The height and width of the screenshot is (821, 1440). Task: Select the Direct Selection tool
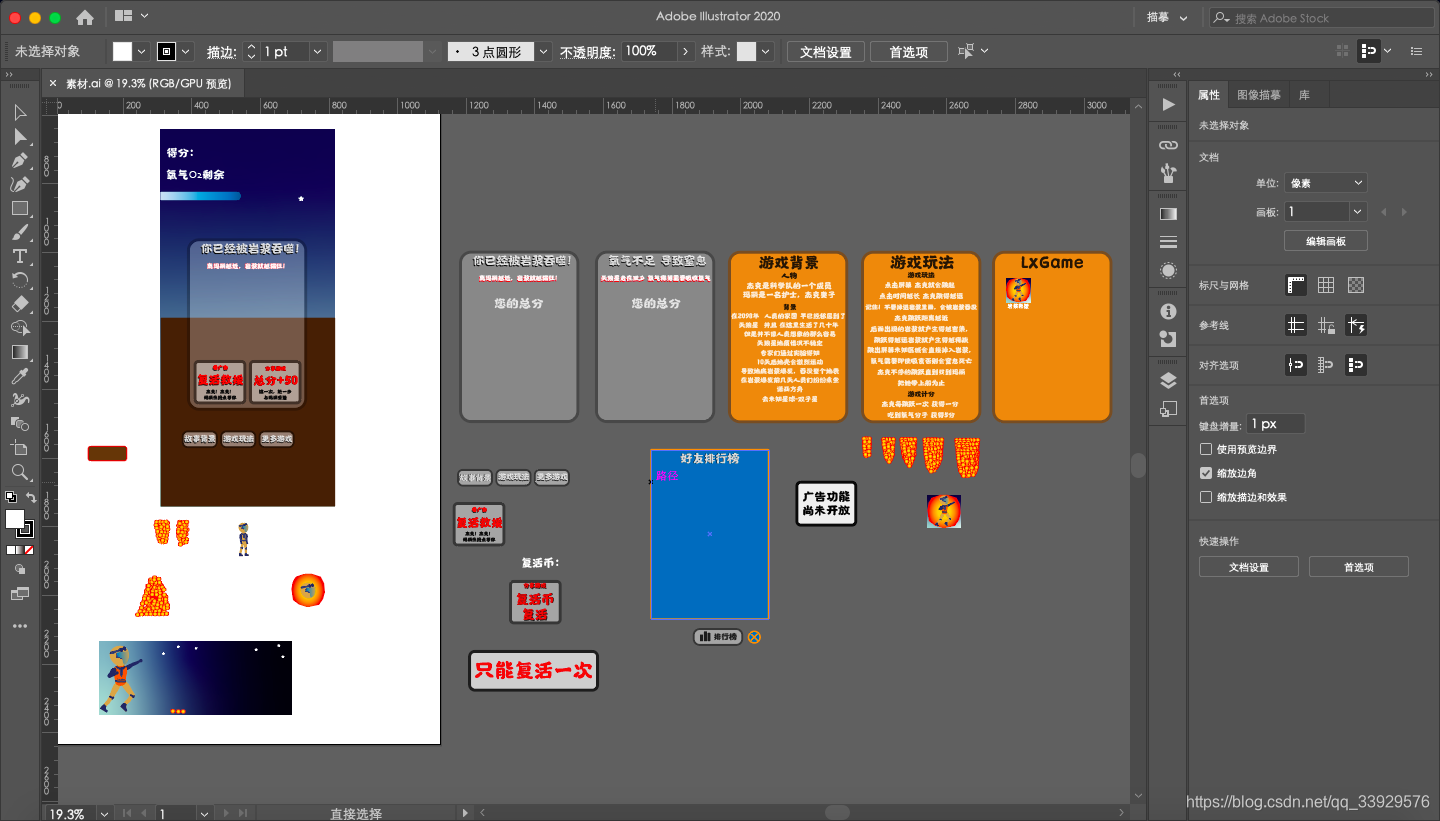pyautogui.click(x=19, y=136)
